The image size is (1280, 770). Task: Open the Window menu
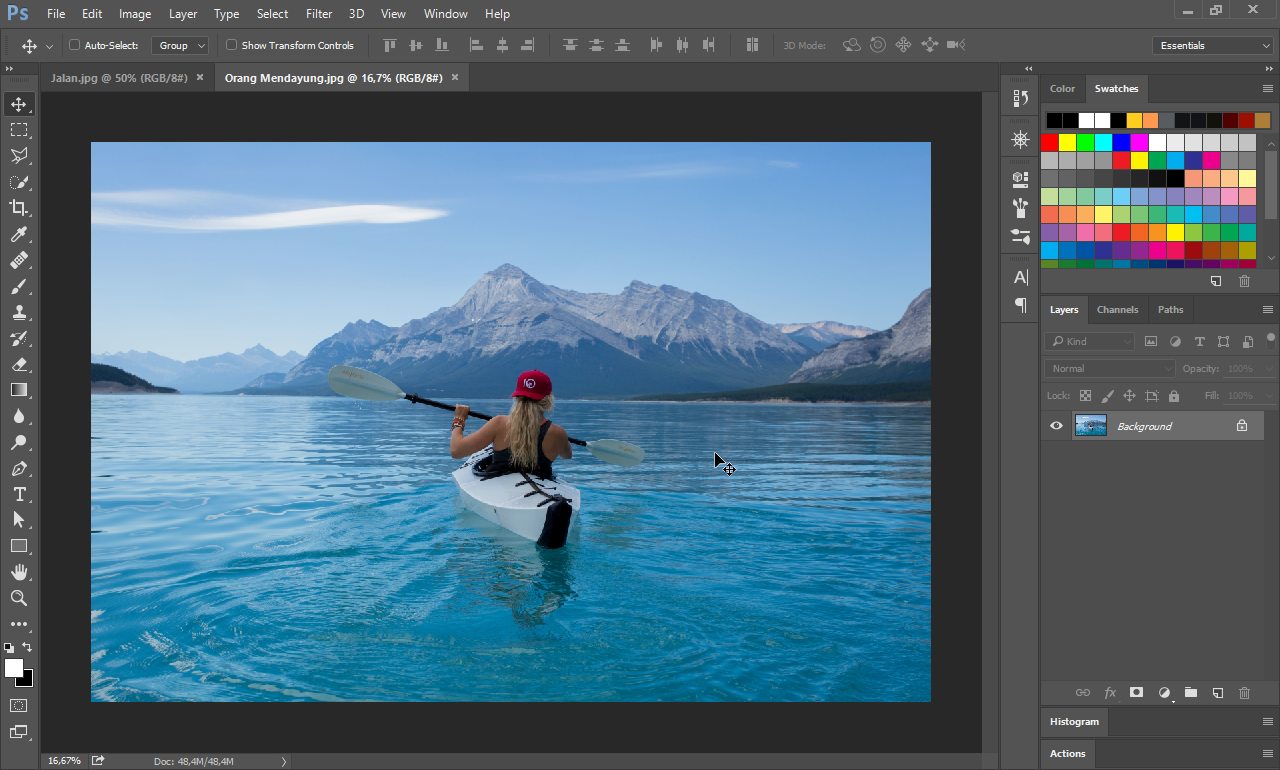click(445, 14)
